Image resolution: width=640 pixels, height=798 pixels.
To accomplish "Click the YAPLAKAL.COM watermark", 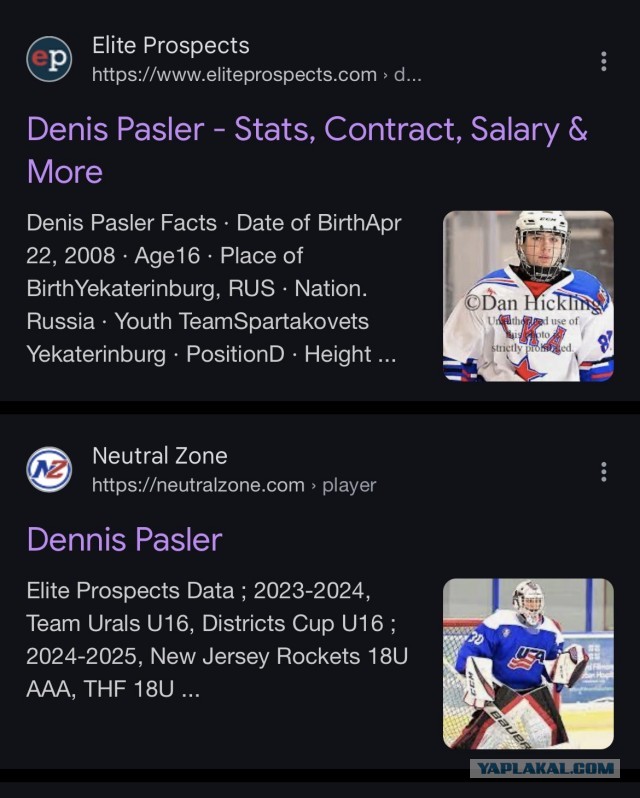I will pyautogui.click(x=545, y=768).
